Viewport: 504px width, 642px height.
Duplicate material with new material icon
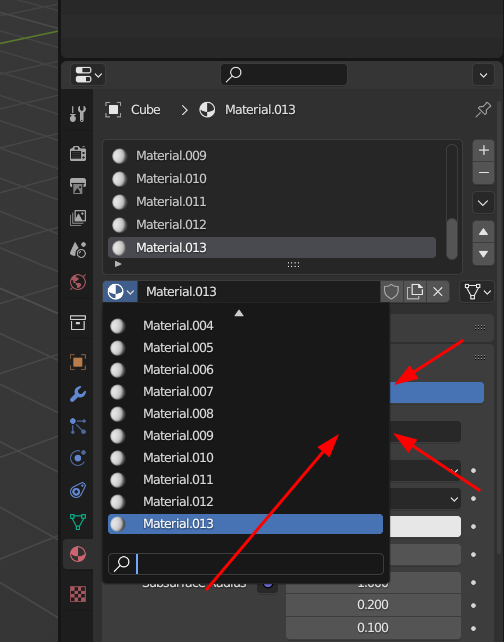415,292
